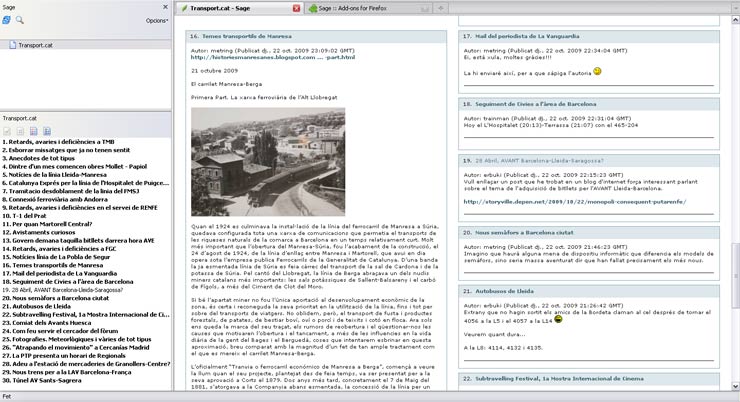Open the Opcions dropdown in Sage sidebar
Image resolution: width=740 pixels, height=402 pixels.
pos(157,21)
